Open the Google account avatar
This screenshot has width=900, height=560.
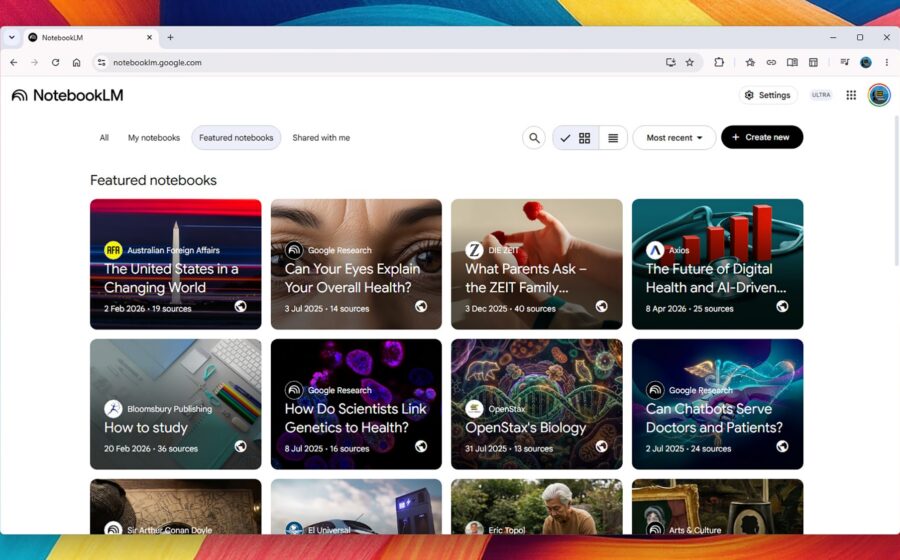click(x=879, y=95)
